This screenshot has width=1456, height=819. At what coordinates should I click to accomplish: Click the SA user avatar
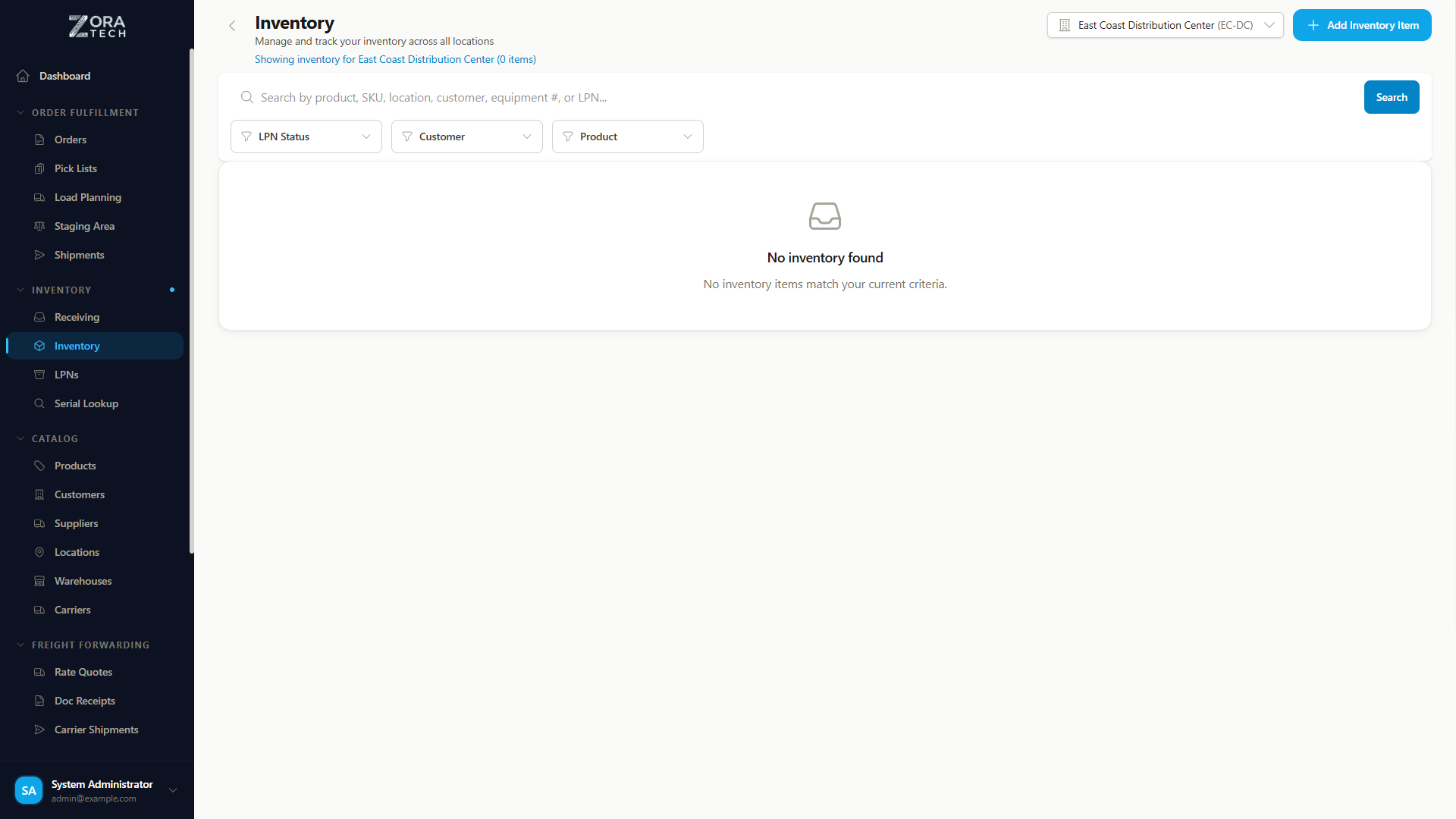(29, 790)
